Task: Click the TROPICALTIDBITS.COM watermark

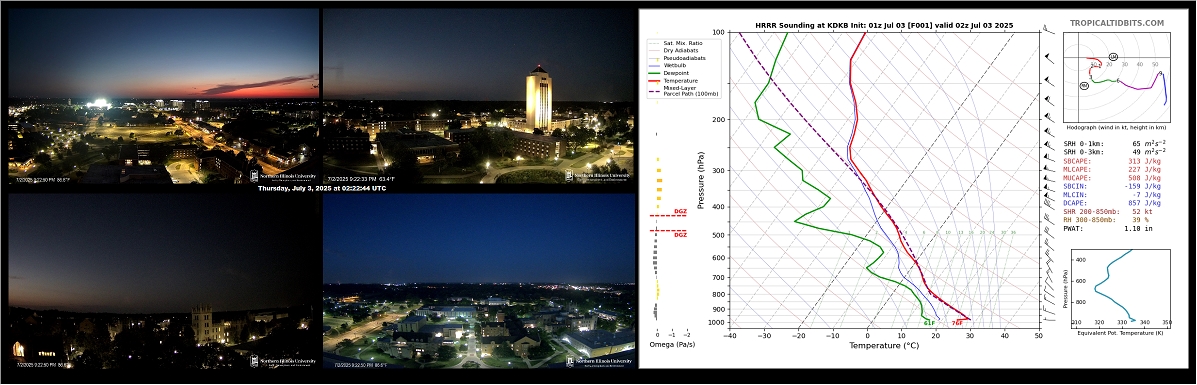Action: [x=1128, y=24]
